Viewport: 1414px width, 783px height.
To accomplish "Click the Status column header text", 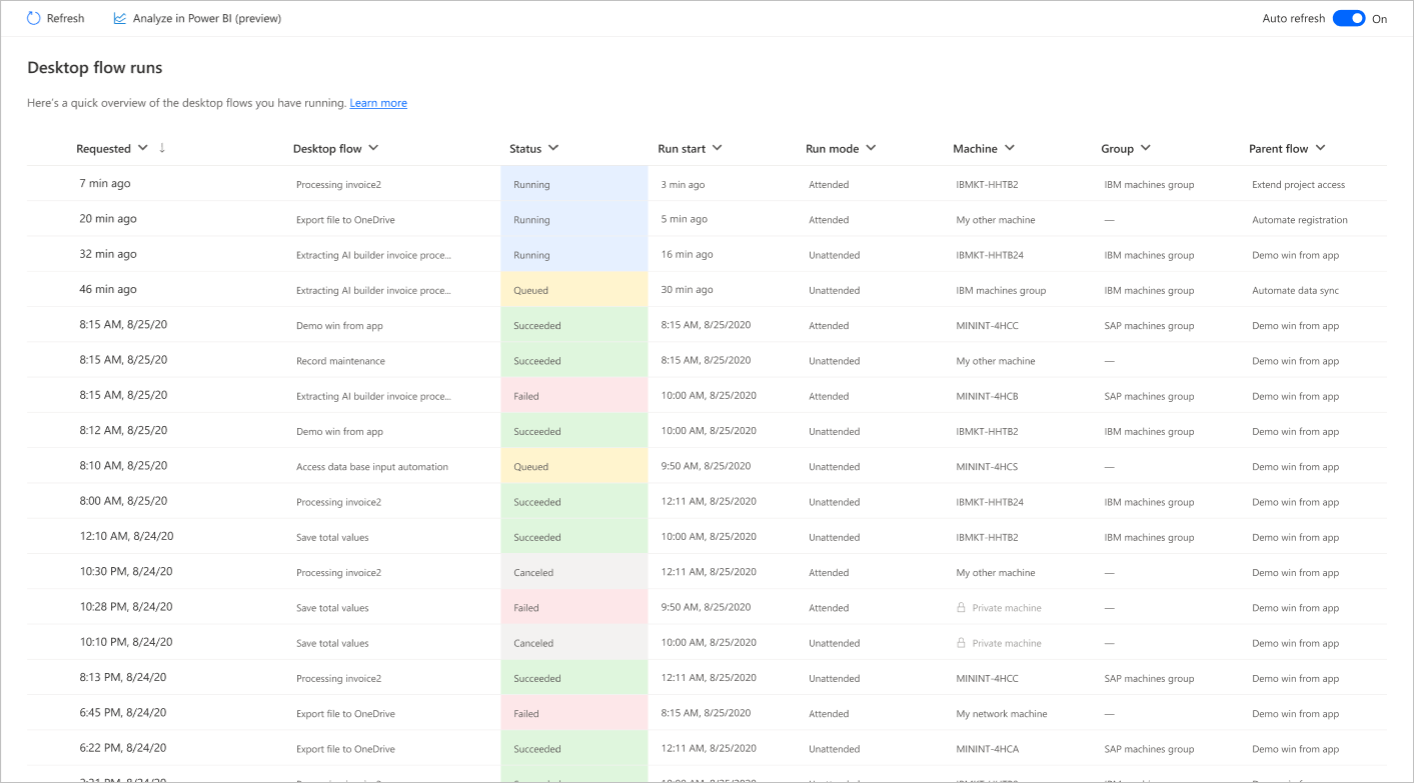I will [x=525, y=149].
